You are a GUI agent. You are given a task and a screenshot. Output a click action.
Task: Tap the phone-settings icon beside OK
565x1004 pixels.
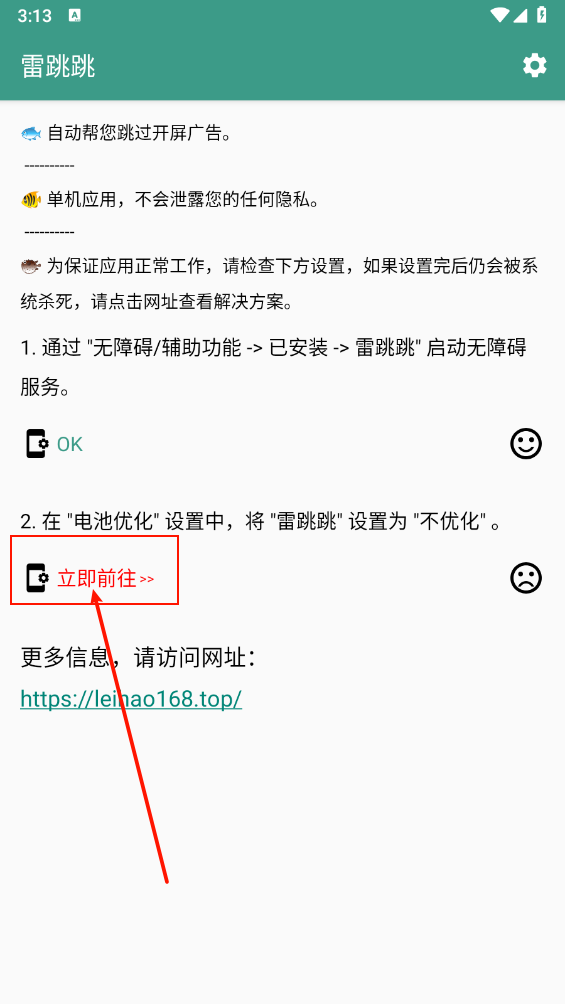(37, 444)
